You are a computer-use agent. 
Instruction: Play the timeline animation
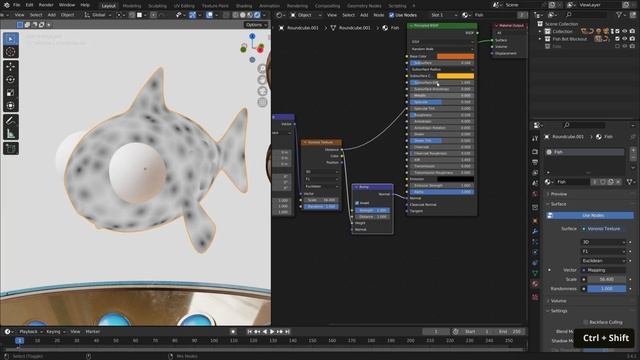(x=272, y=332)
